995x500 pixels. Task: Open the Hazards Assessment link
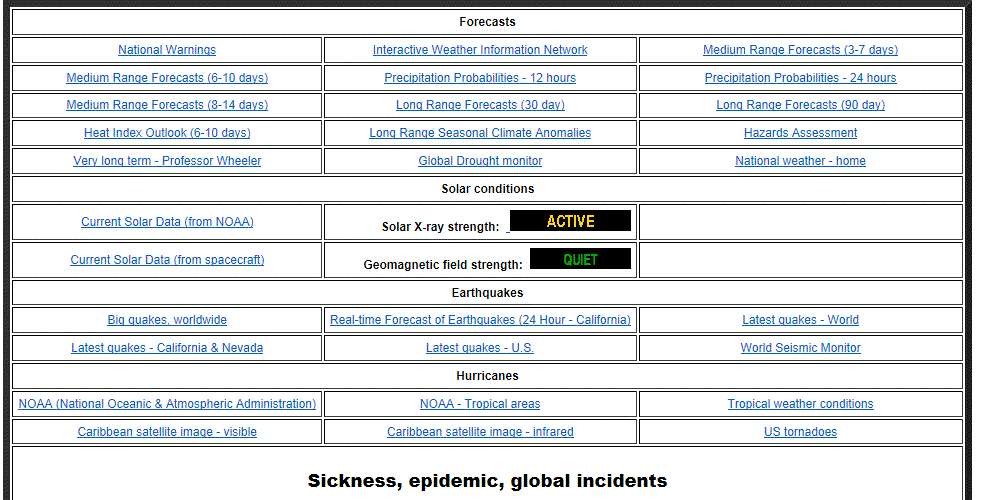coord(800,133)
